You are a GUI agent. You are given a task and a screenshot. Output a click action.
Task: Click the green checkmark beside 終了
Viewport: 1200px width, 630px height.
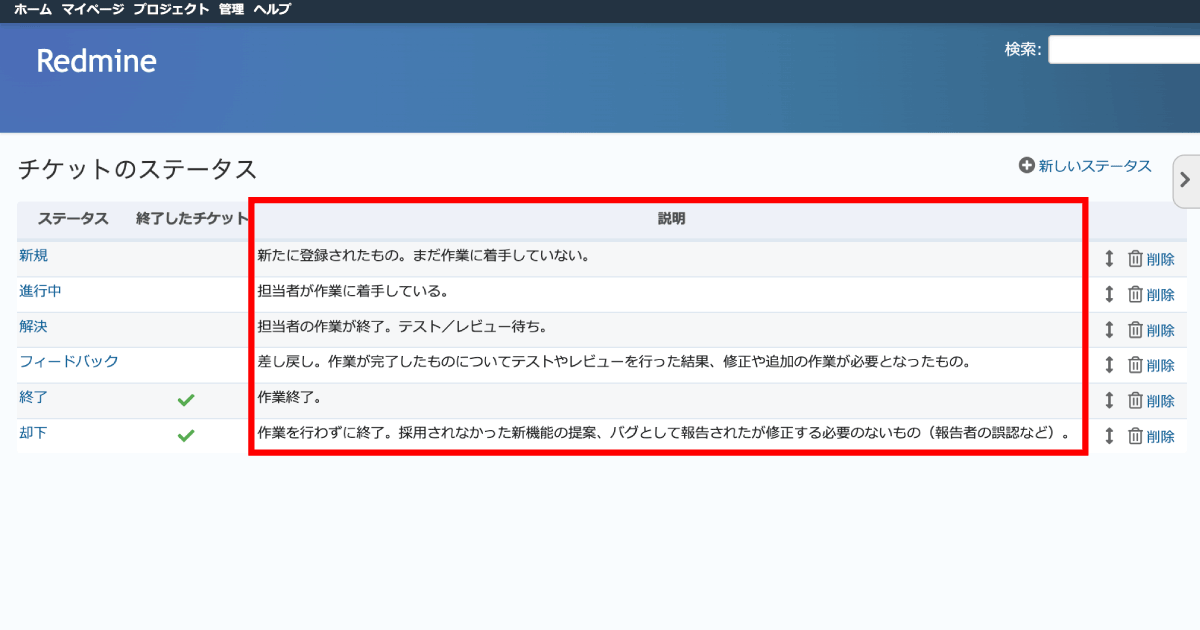point(186,398)
